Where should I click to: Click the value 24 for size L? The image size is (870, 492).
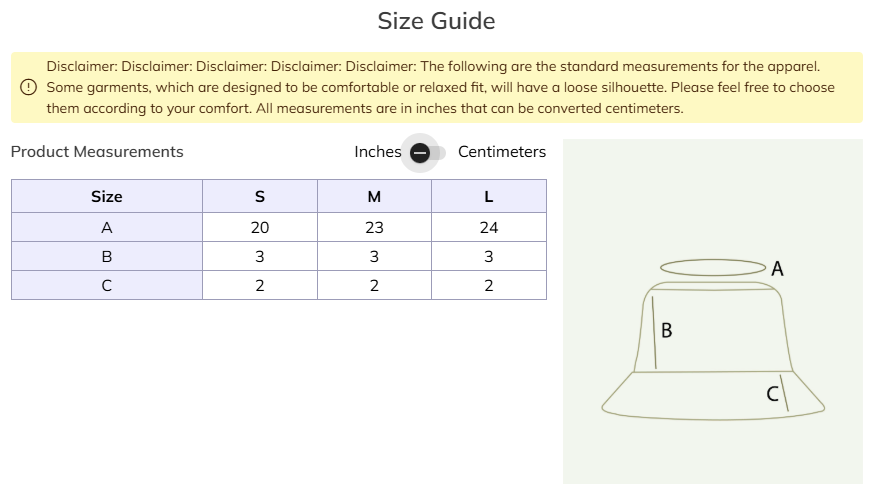[489, 227]
